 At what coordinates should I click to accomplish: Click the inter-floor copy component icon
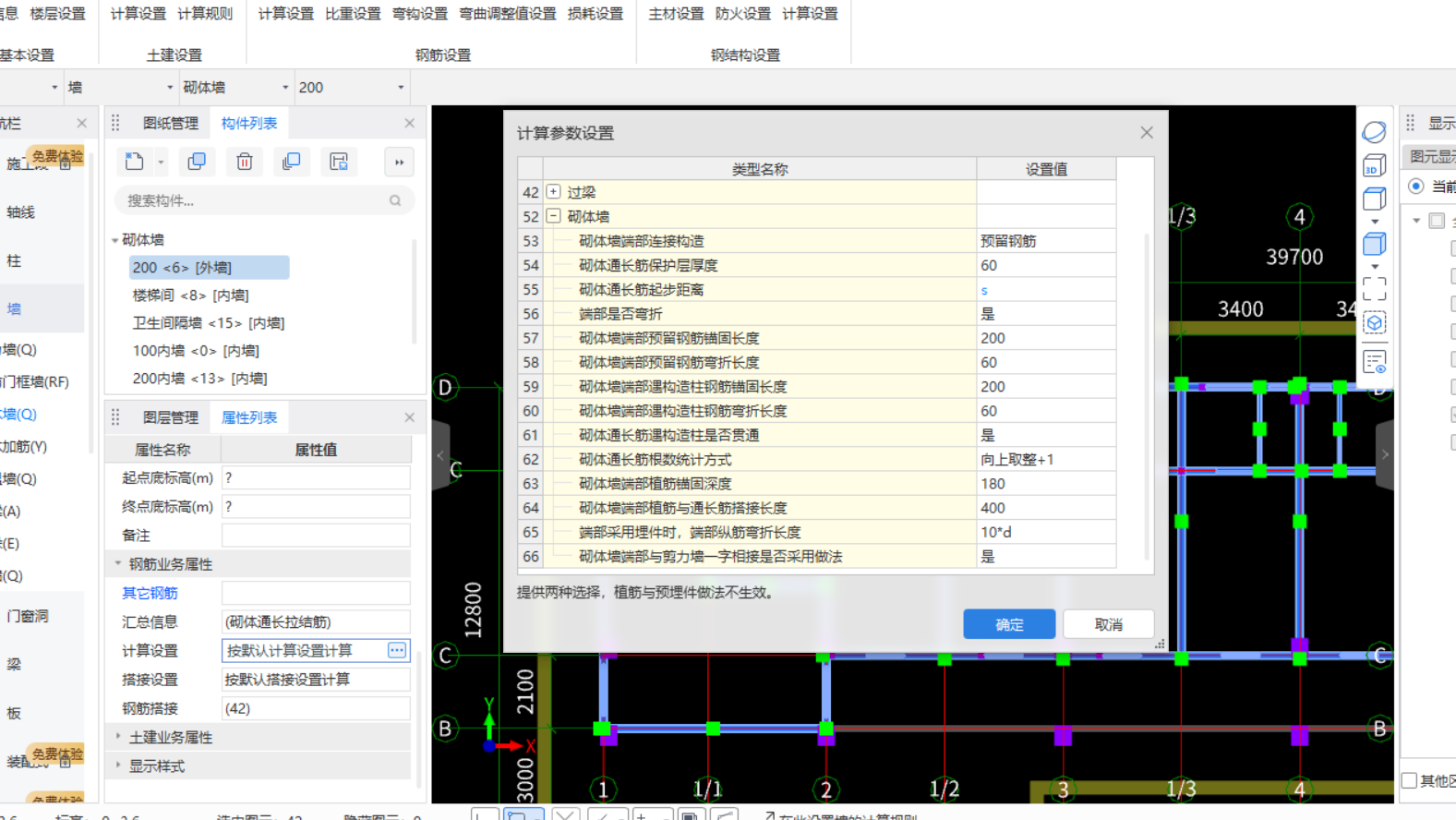[x=292, y=162]
